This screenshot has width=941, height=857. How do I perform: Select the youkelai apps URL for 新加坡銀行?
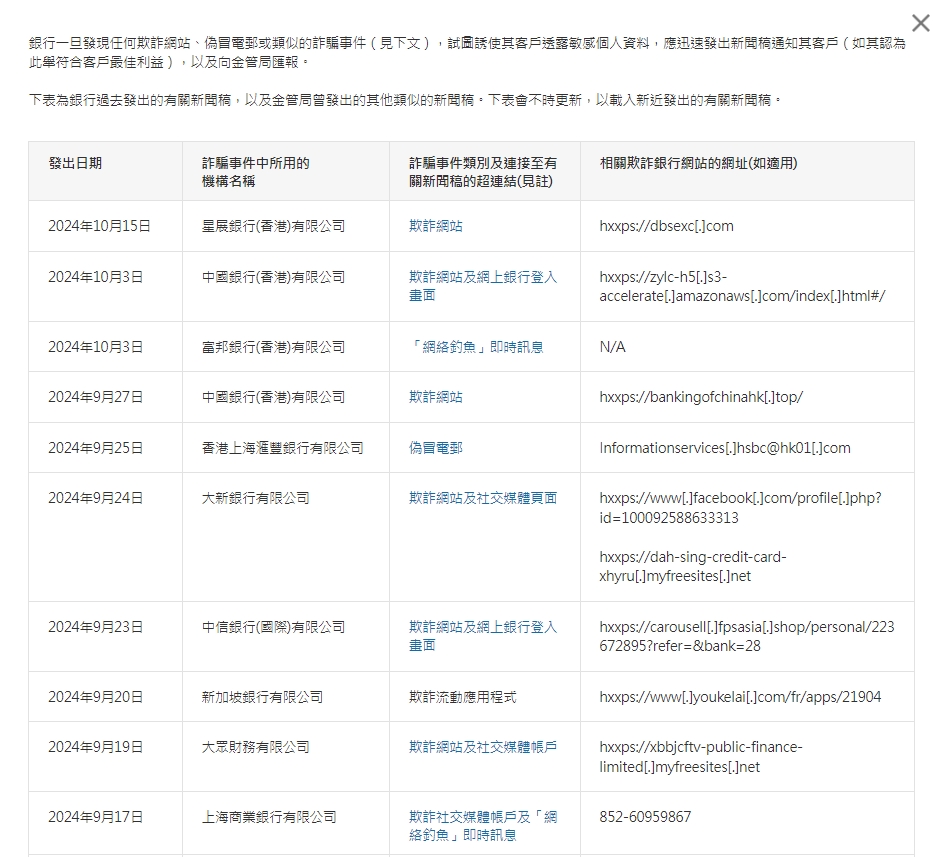[x=747, y=696]
